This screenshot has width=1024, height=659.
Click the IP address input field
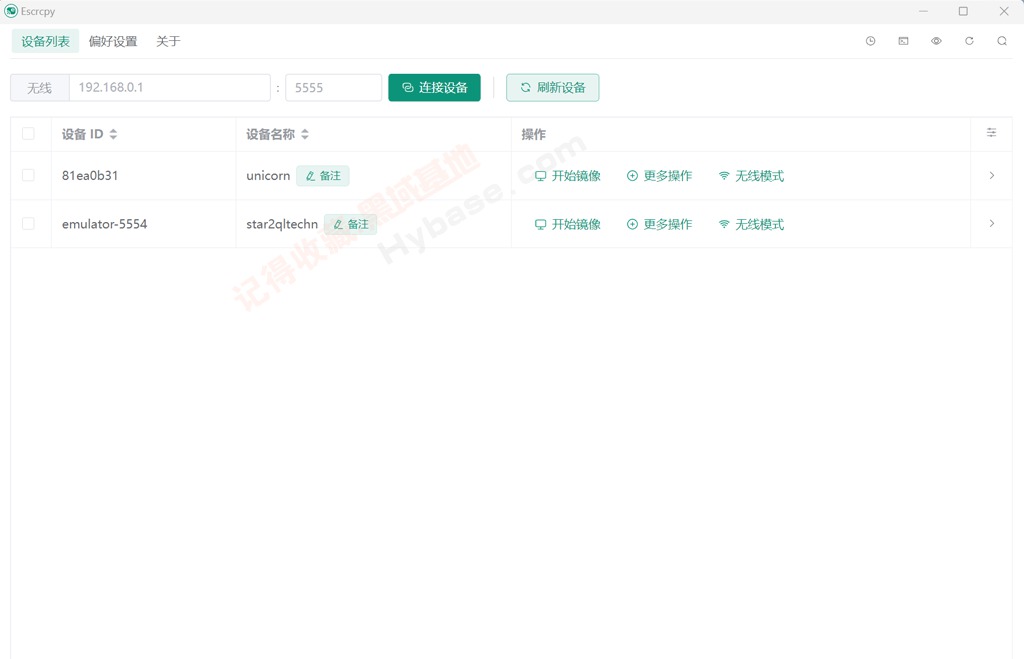170,87
